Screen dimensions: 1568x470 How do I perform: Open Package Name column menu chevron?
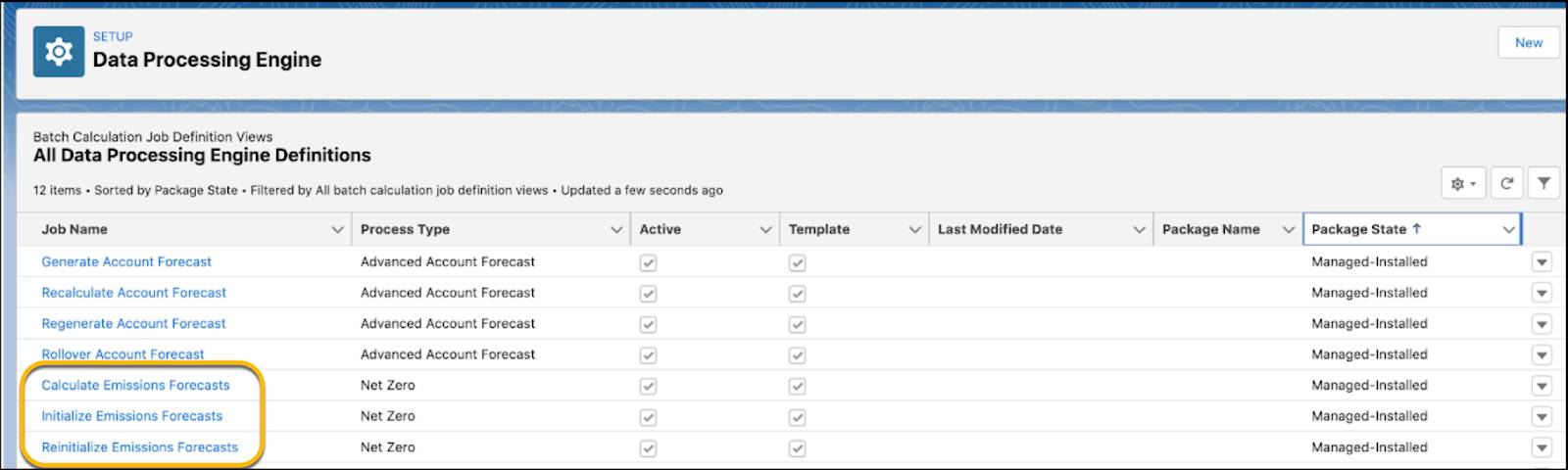click(1288, 229)
